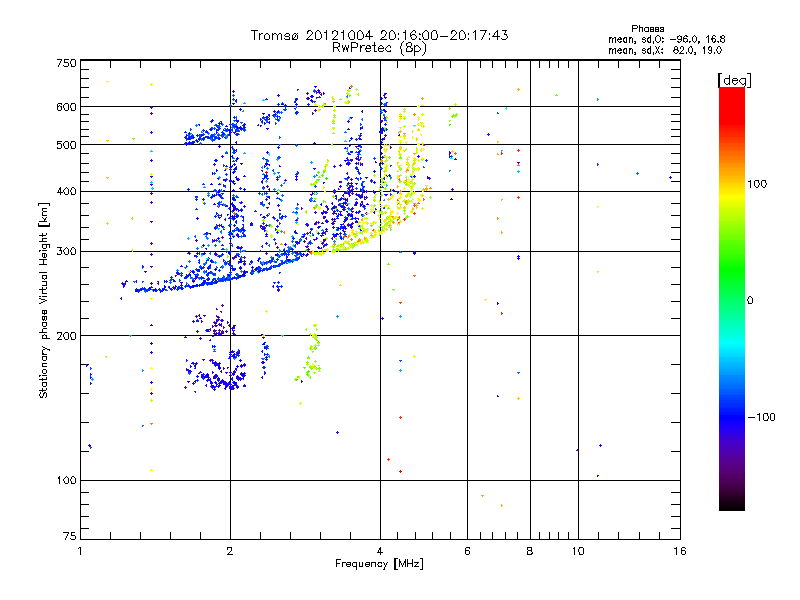The width and height of the screenshot is (800, 600).
Task: Click the y-axis "300" tick label
Action: point(67,251)
